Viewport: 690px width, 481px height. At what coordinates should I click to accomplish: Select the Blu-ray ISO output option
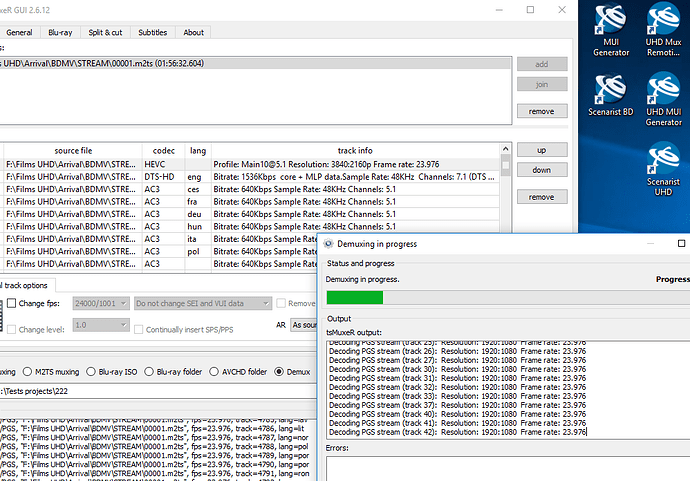coord(91,372)
